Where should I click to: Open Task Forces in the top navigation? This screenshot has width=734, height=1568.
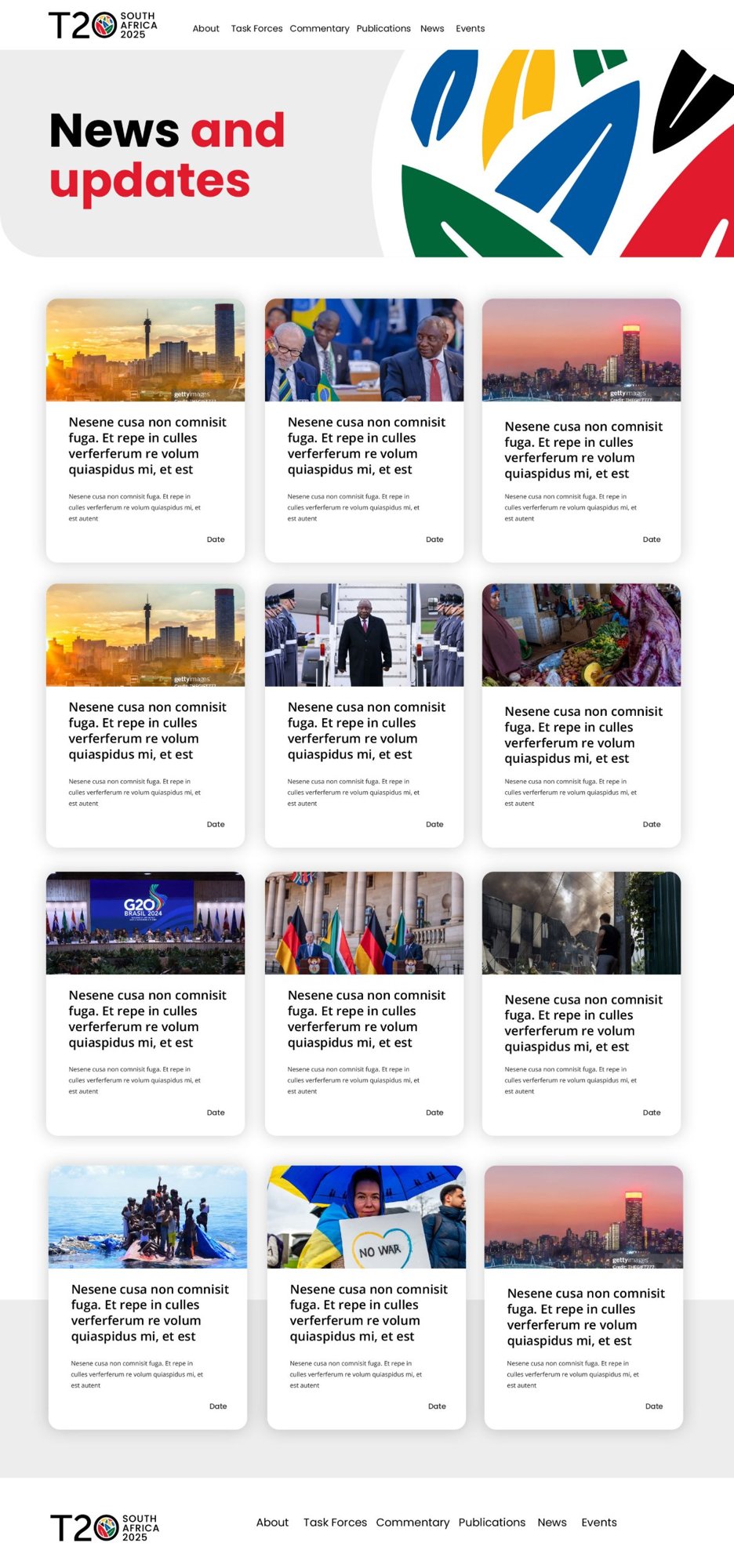click(x=256, y=28)
